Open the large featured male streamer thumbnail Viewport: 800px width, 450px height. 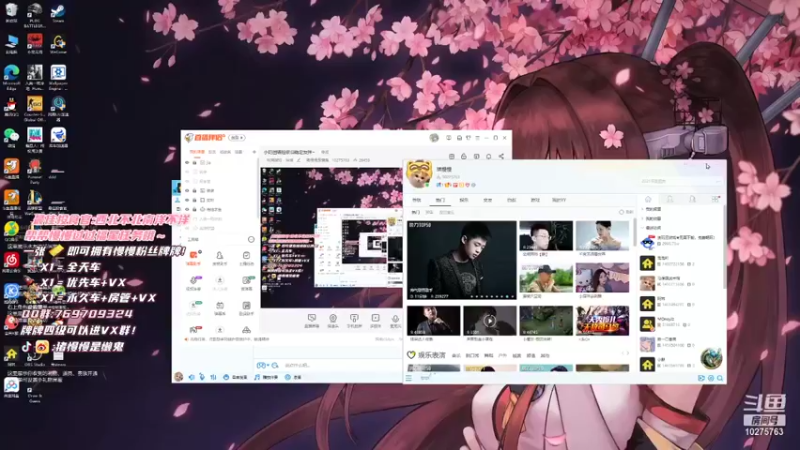tap(462, 260)
